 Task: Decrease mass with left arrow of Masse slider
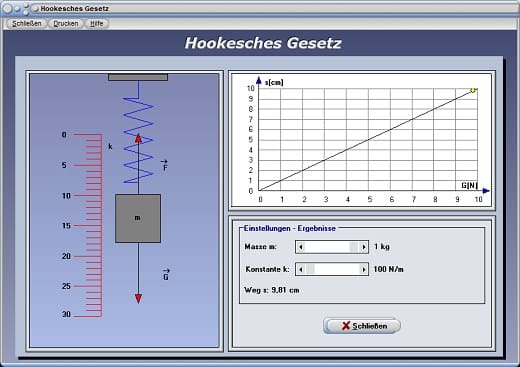[x=301, y=247]
